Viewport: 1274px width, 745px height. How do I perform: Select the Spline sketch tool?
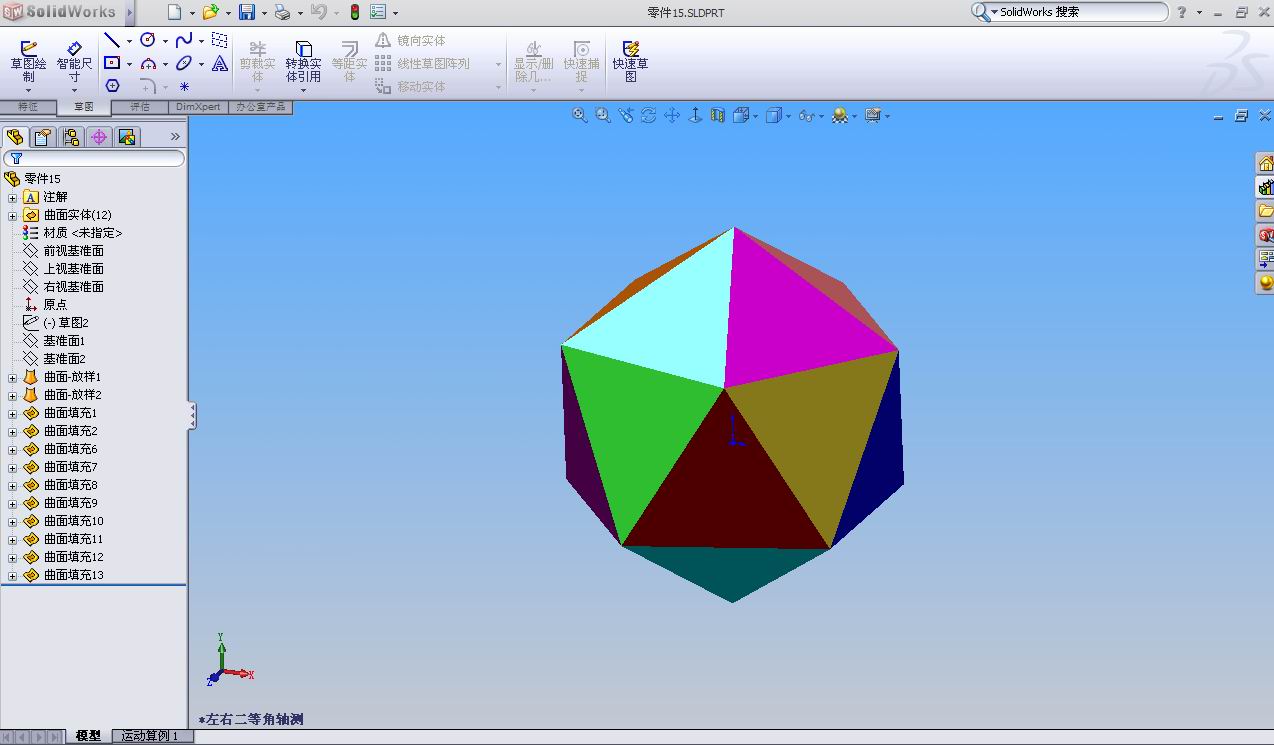184,40
